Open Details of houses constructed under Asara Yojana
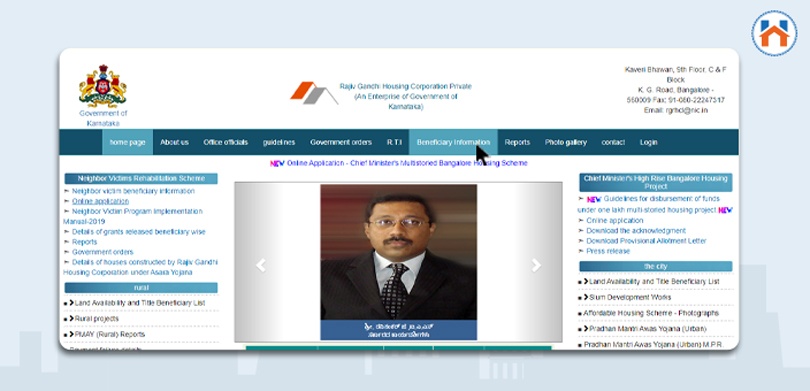 pyautogui.click(x=141, y=267)
